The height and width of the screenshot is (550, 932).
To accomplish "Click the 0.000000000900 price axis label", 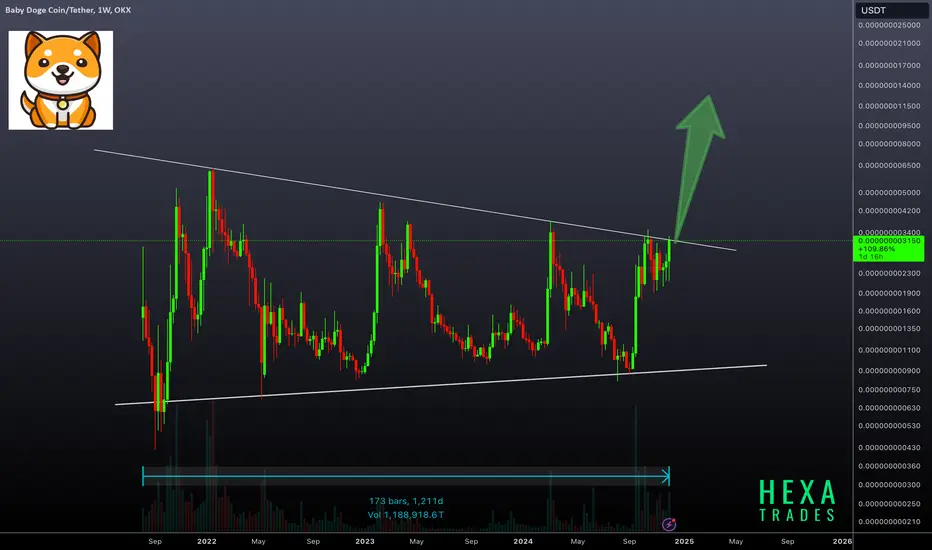I will [889, 371].
